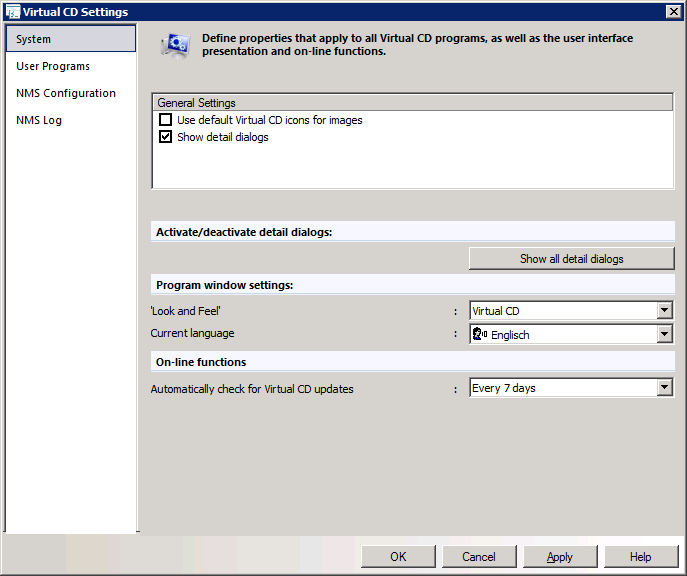This screenshot has width=687, height=576.
Task: Open the 'Look and Feel' dropdown arrow
Action: pos(665,311)
